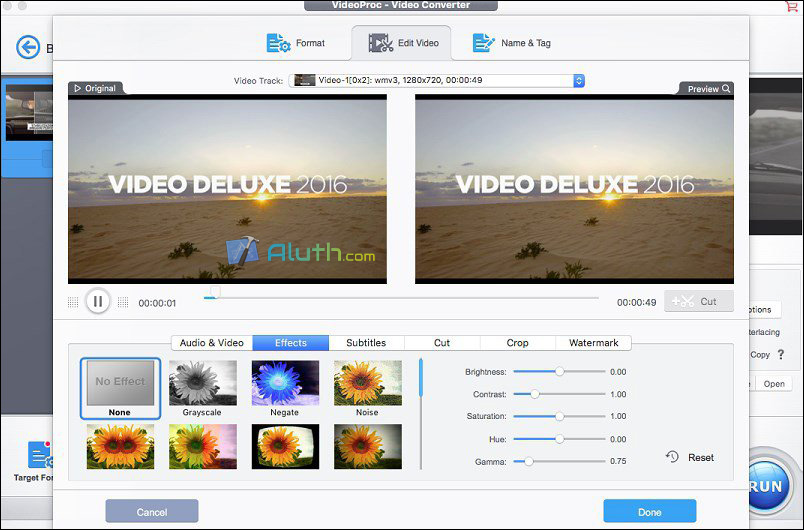
Task: Open the Name & Tag tab
Action: click(x=511, y=43)
